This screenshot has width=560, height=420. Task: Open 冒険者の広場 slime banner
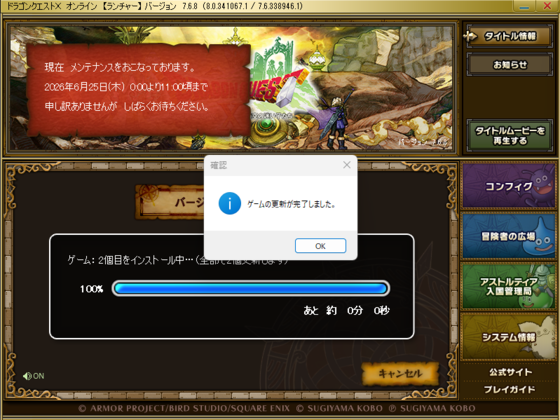coord(509,236)
